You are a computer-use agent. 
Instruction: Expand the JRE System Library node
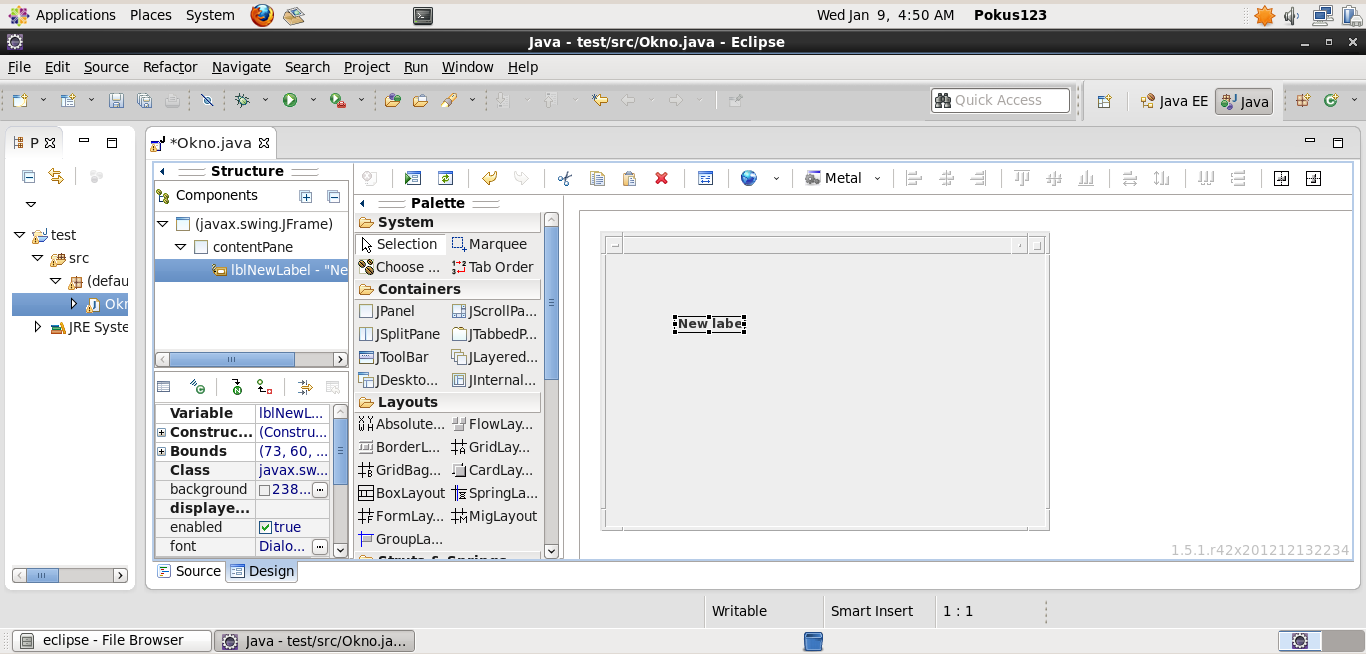pos(38,327)
